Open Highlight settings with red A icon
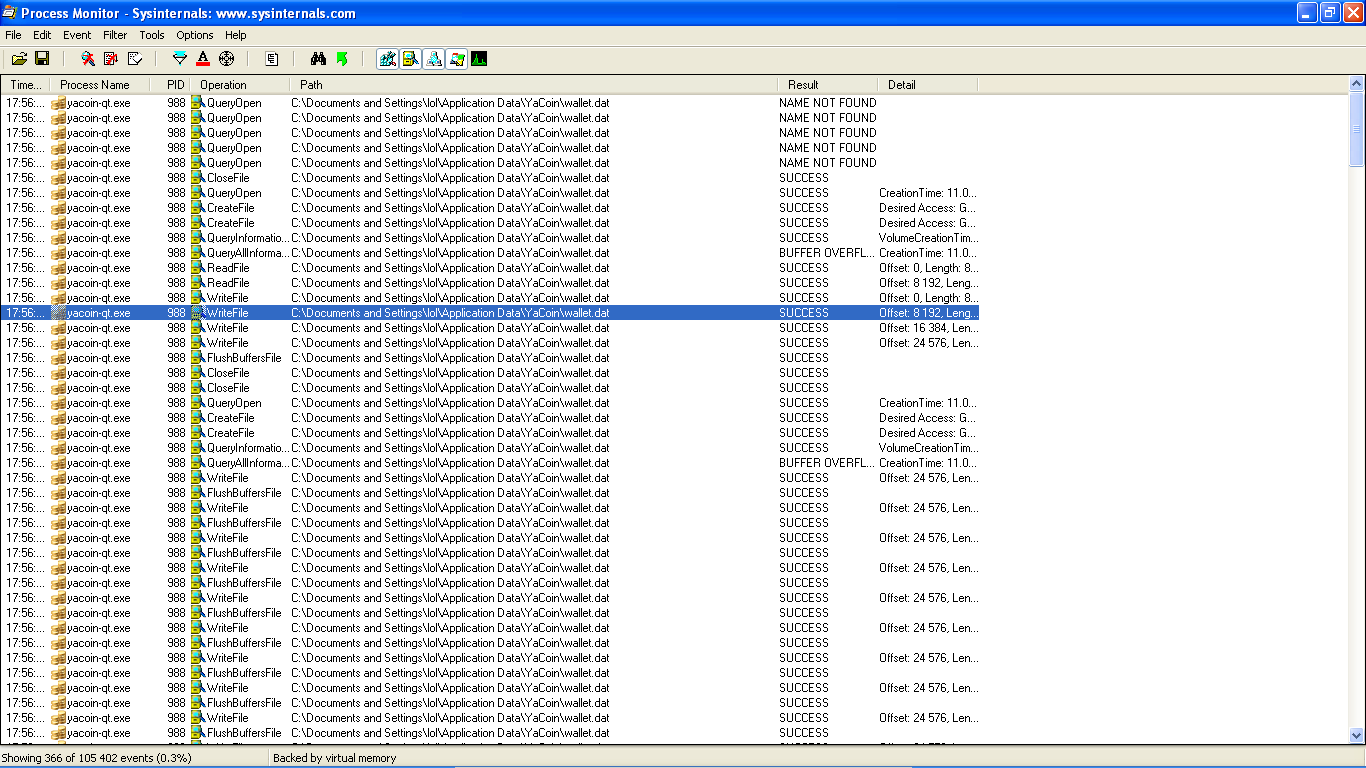Viewport: 1366px width, 768px height. pos(203,59)
